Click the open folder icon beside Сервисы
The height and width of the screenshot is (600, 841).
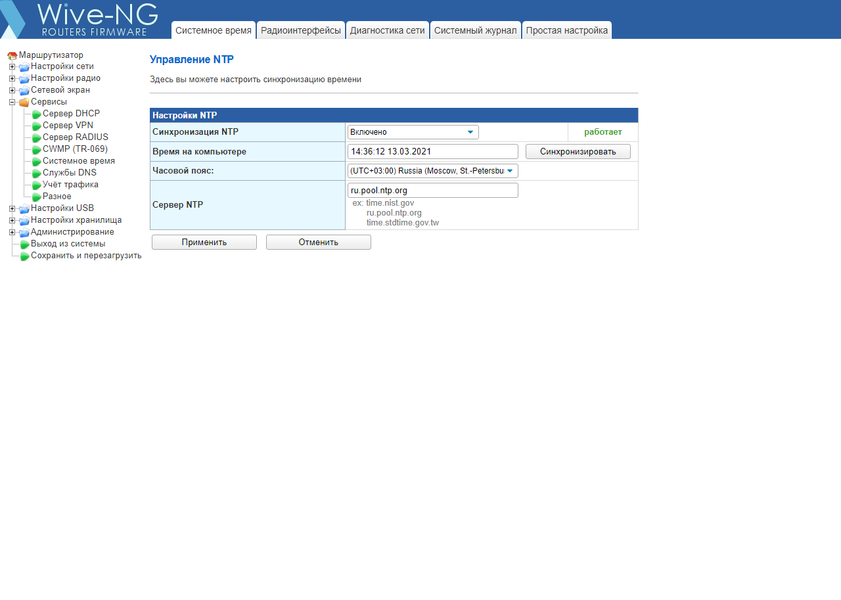tap(24, 102)
